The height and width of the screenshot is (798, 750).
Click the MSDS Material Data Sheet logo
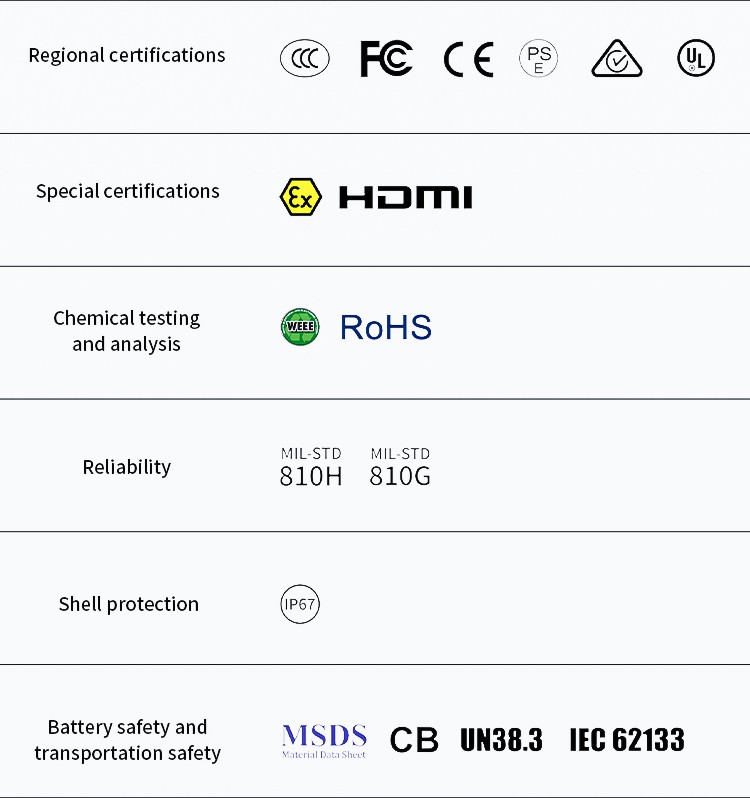click(324, 740)
